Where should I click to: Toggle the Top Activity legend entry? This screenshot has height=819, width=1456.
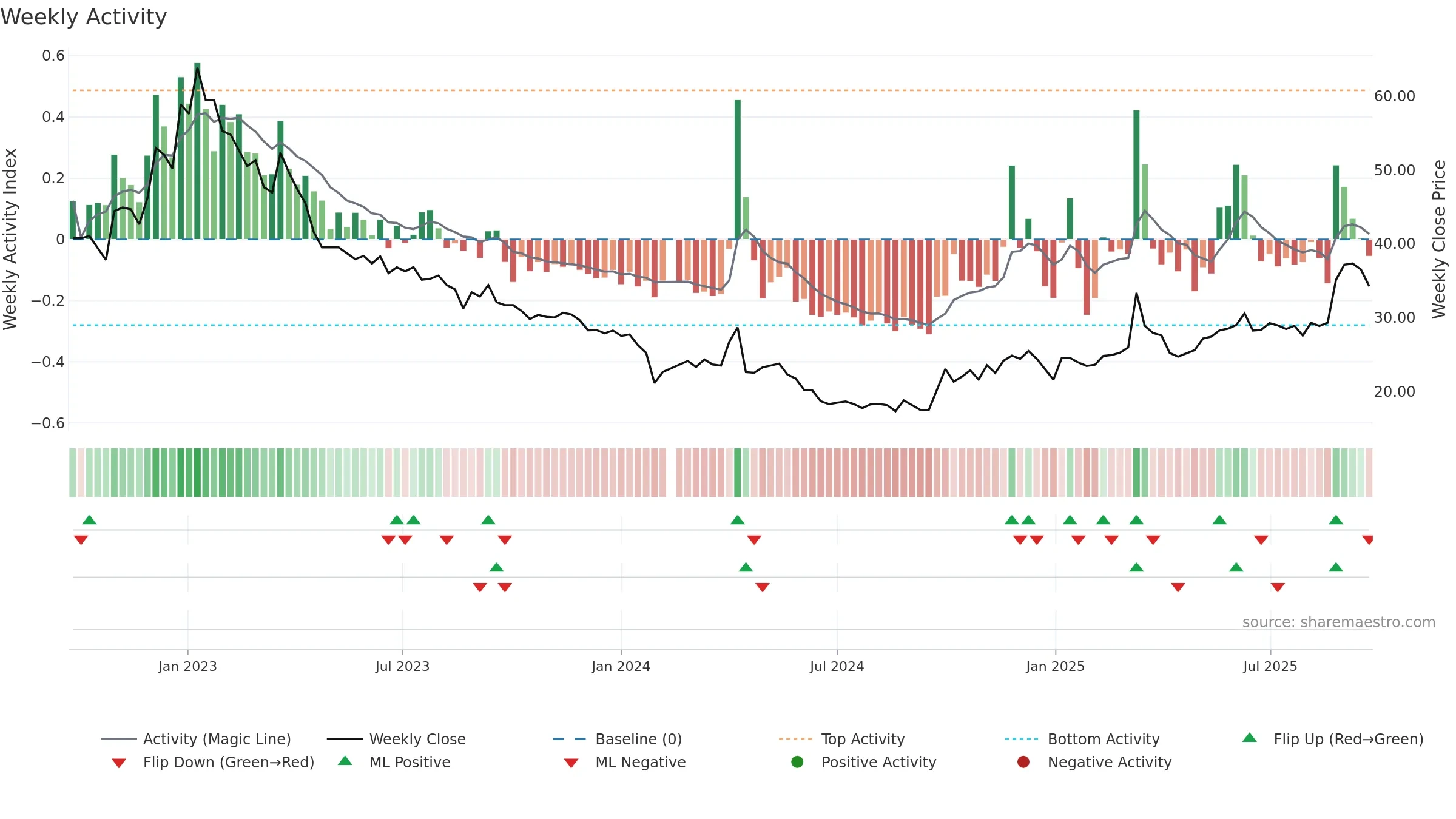(841, 739)
